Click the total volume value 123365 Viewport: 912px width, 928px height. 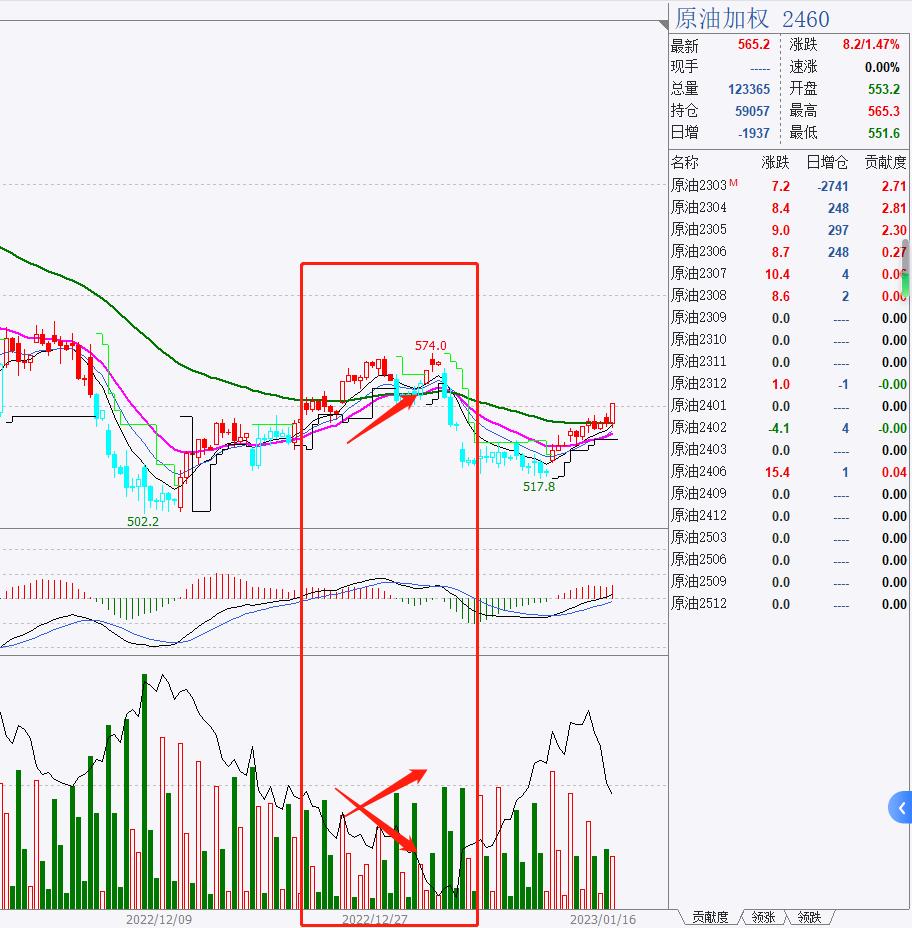point(749,89)
